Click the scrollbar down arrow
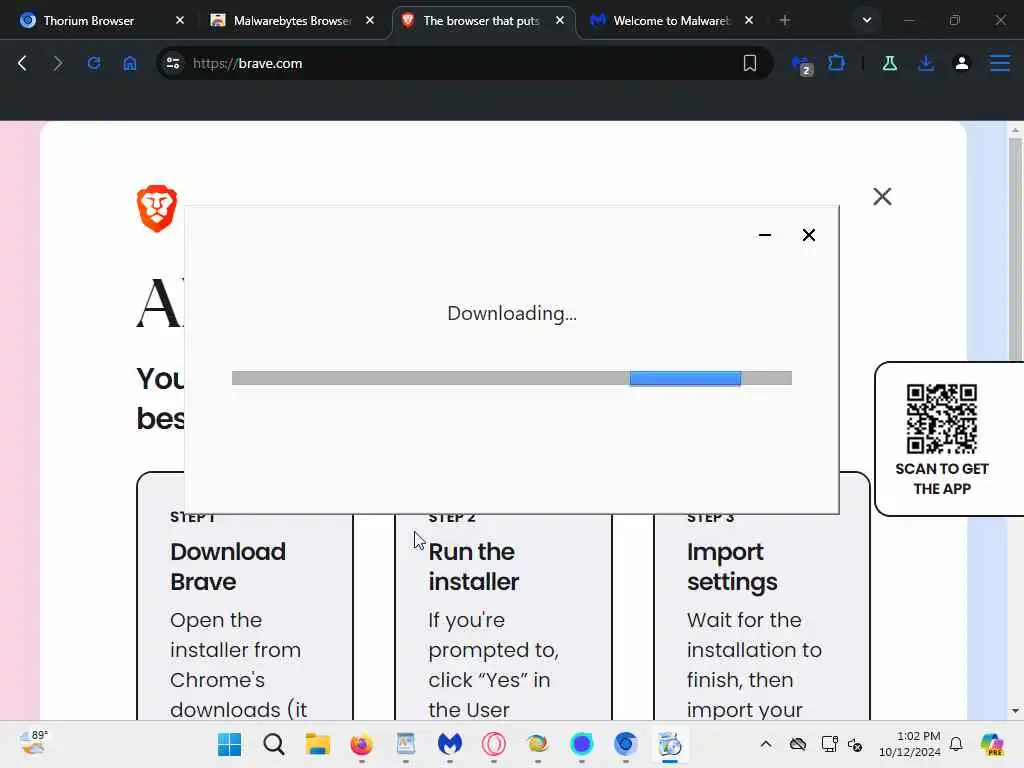Screen dimensions: 1024x768 click(1015, 711)
